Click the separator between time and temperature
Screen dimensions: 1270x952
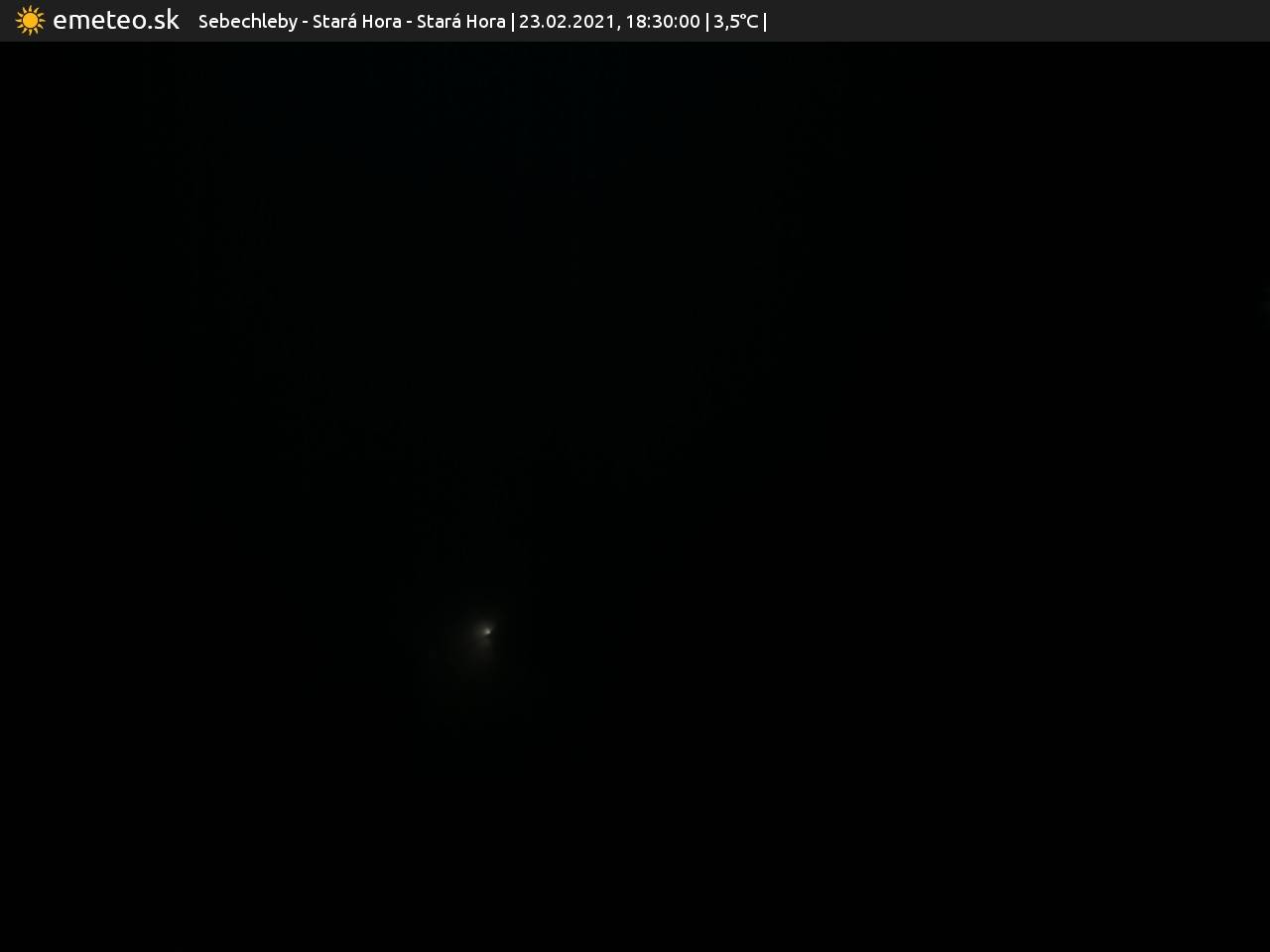(706, 22)
